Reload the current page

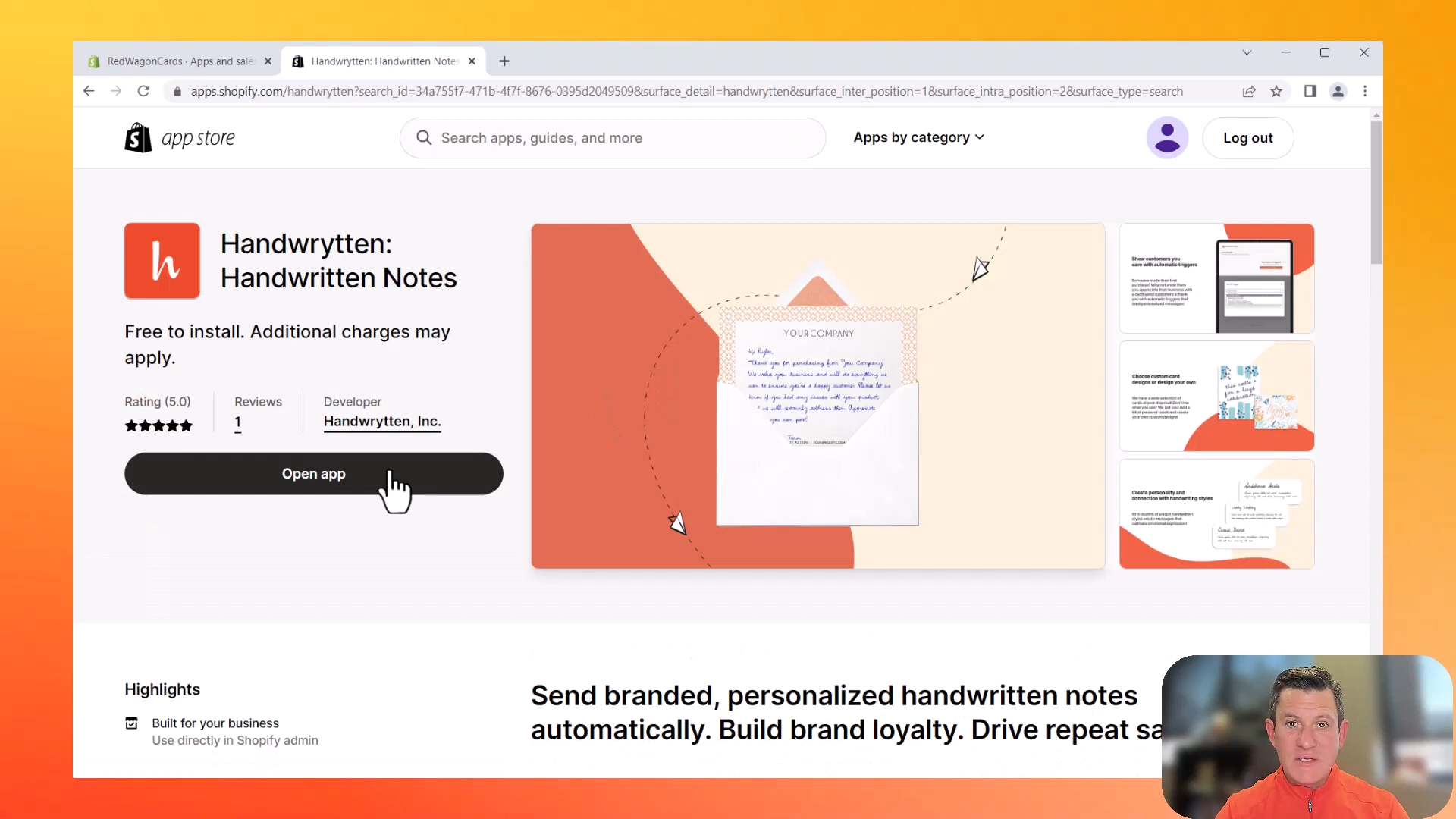(x=143, y=91)
